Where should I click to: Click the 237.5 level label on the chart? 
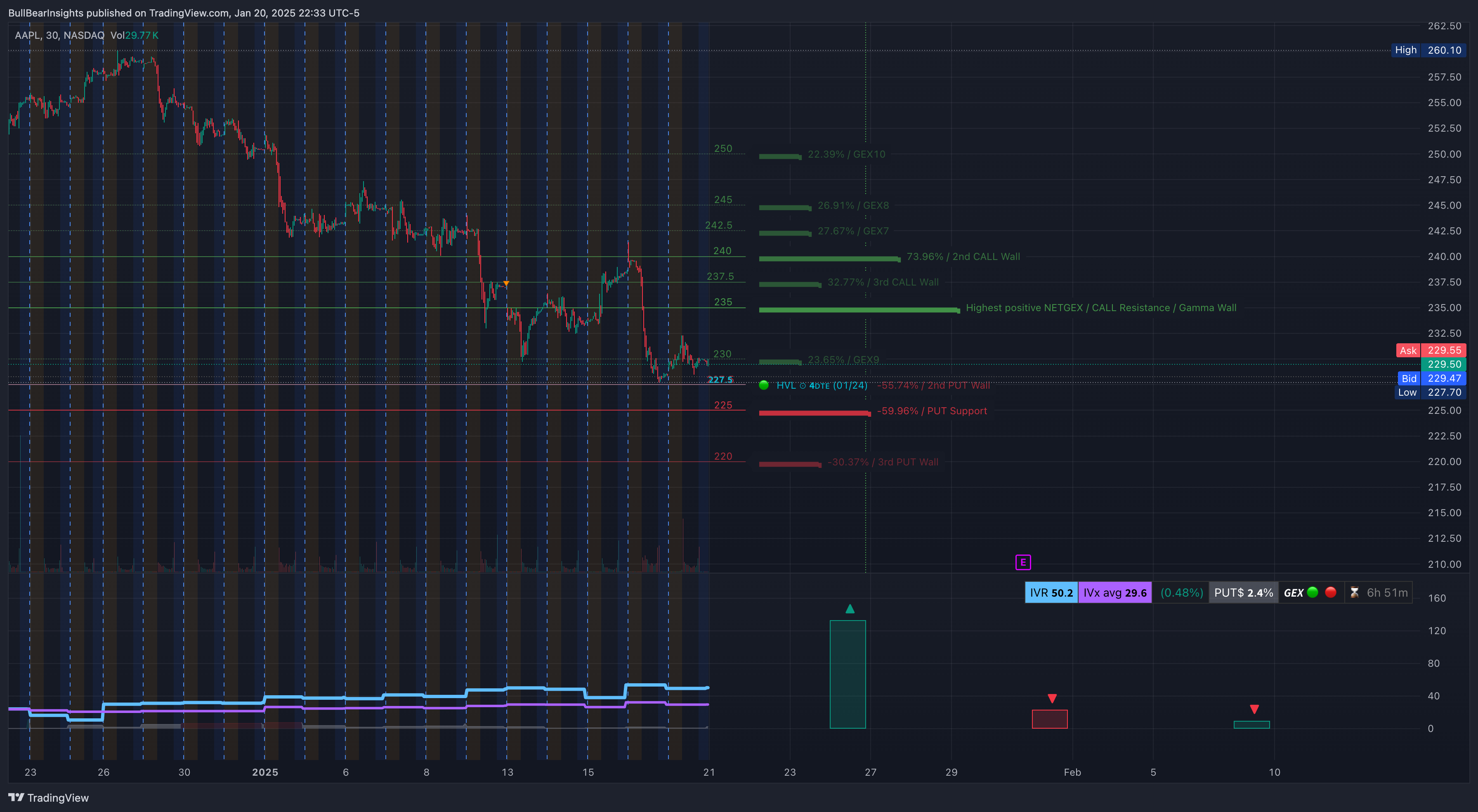tap(720, 276)
